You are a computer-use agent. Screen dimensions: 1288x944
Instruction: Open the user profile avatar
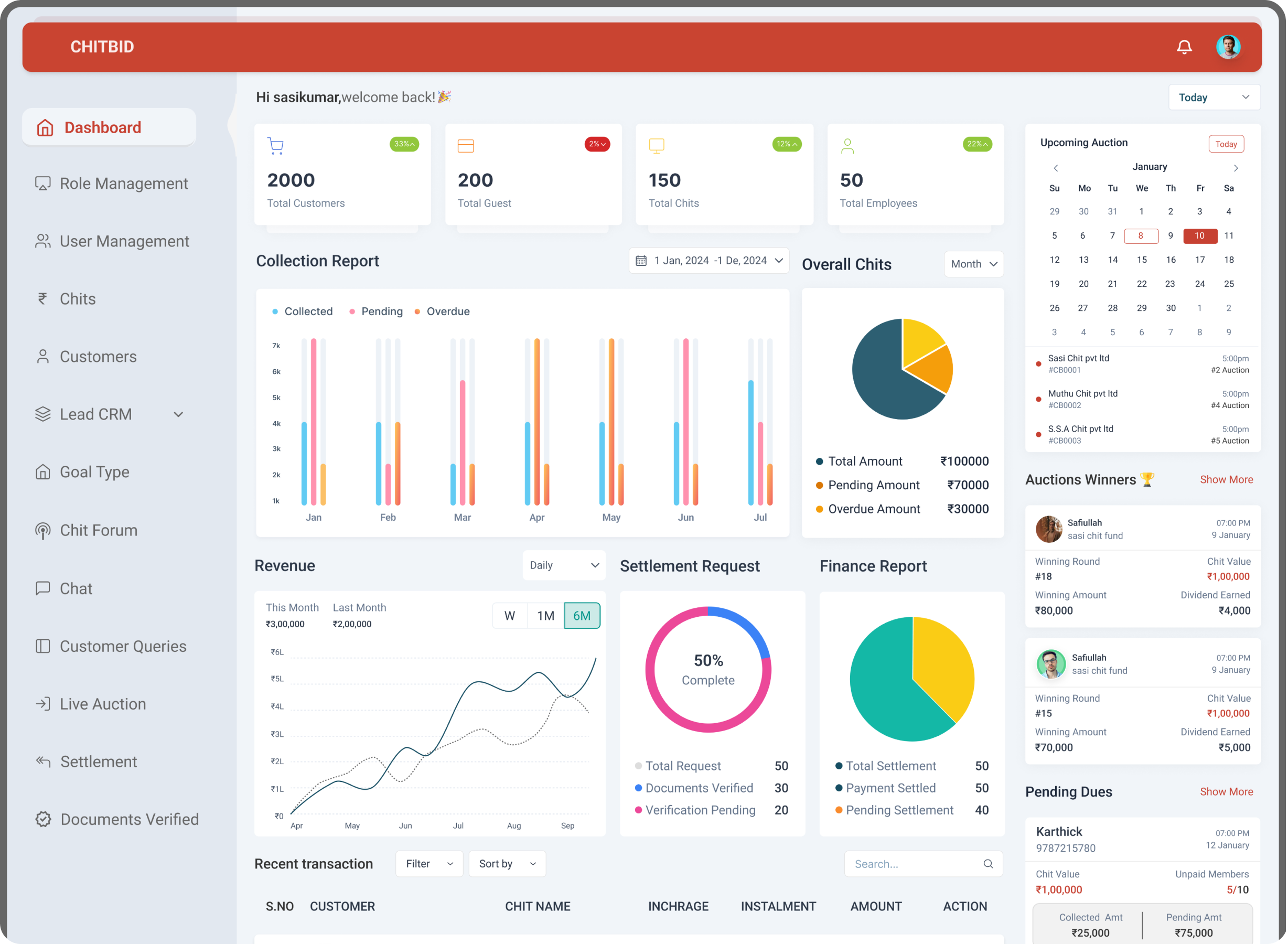1228,47
